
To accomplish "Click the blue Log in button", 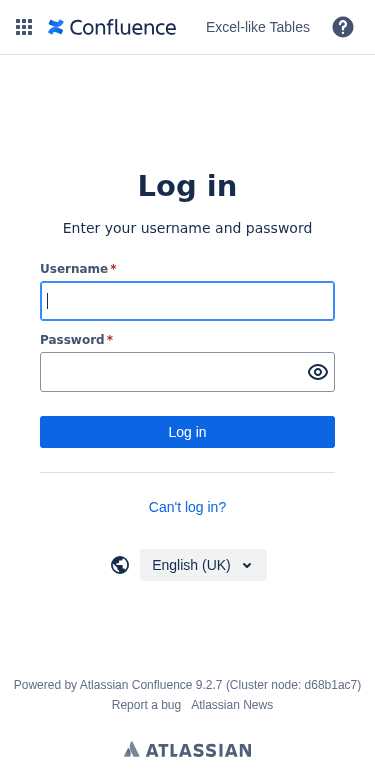I will (188, 432).
